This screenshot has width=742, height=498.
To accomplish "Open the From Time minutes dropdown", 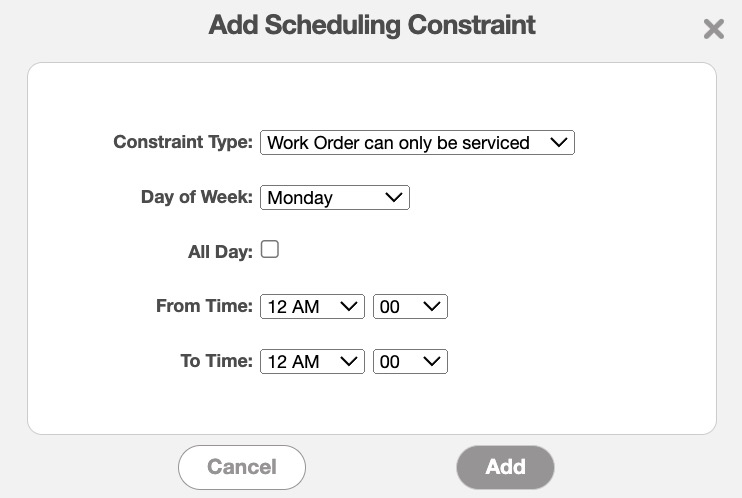I will tap(409, 307).
